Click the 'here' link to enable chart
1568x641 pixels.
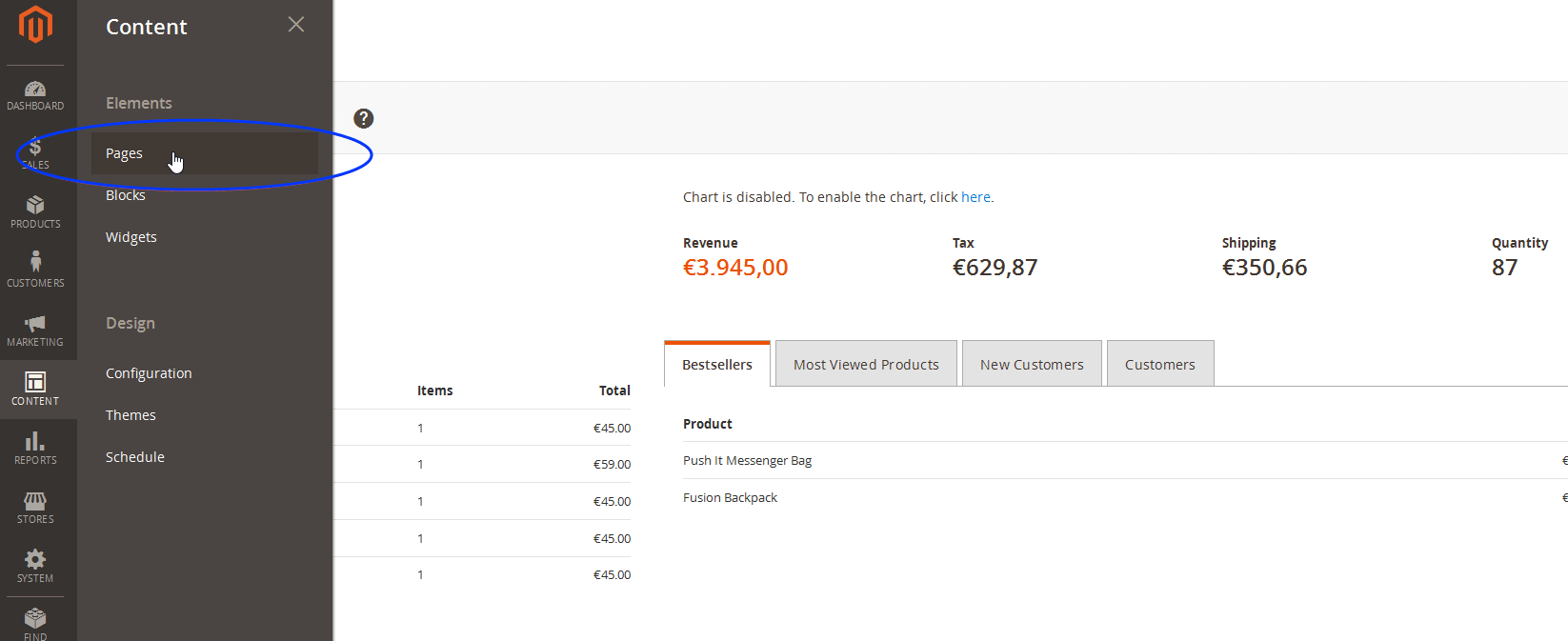pos(975,197)
